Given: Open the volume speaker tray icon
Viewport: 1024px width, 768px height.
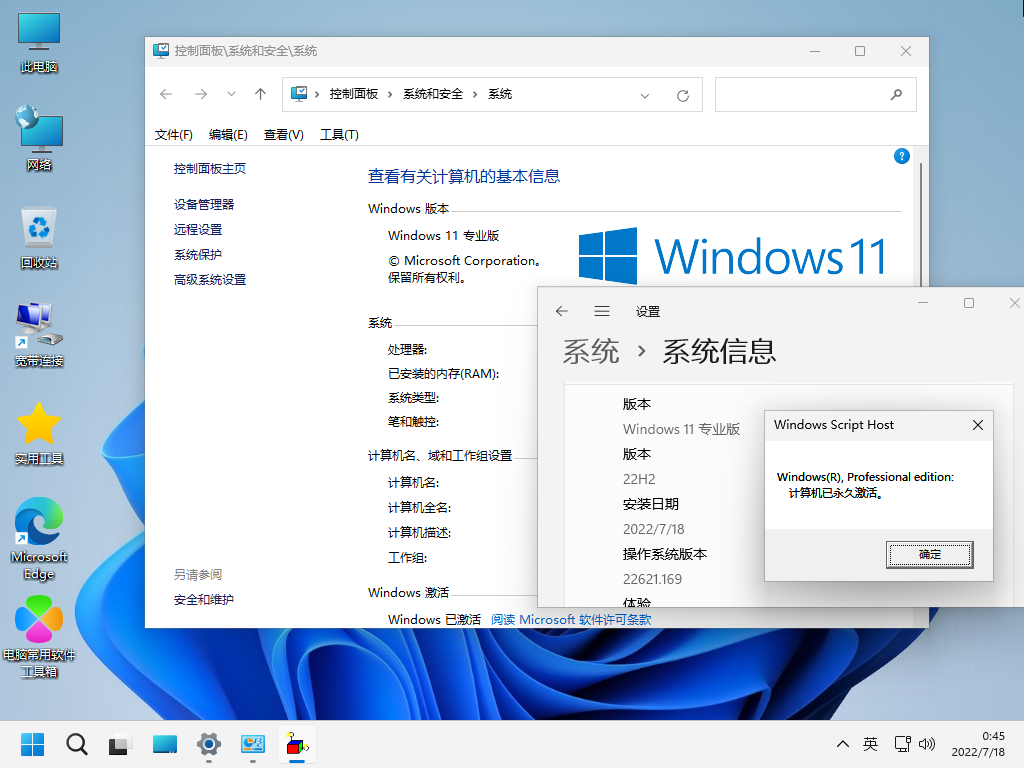Looking at the screenshot, I should (x=927, y=744).
